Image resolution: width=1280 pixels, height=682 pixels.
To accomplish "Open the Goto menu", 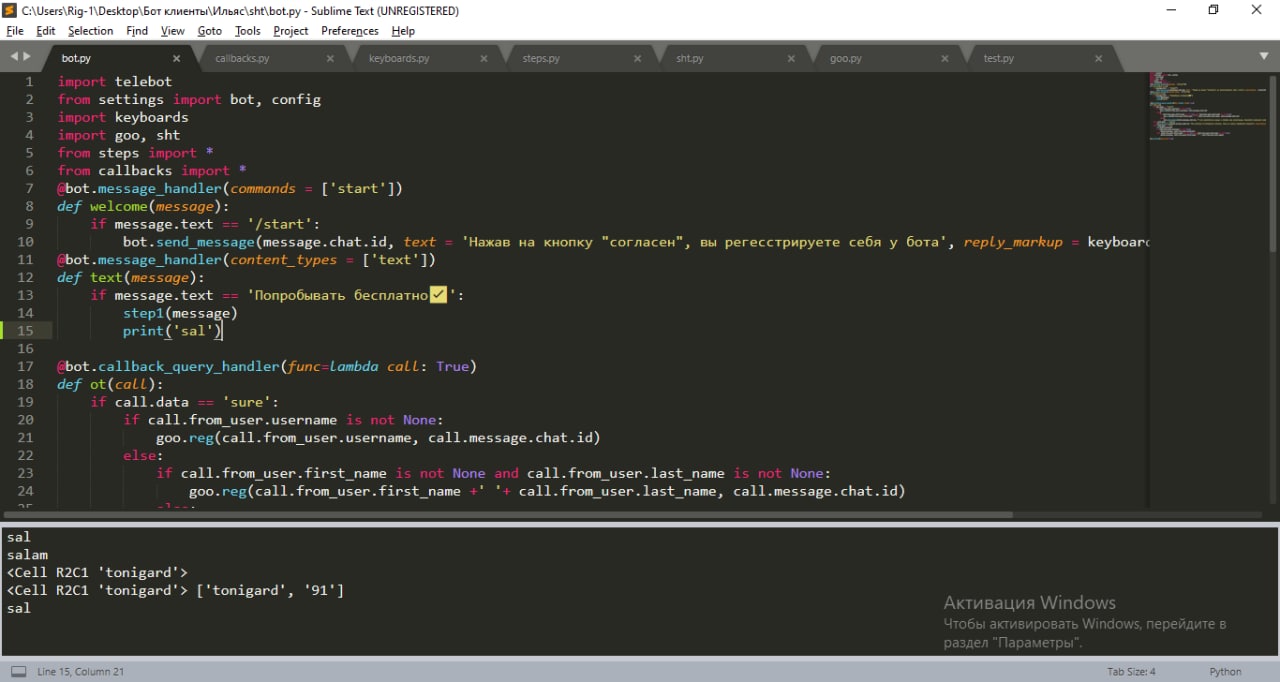I will pyautogui.click(x=210, y=31).
